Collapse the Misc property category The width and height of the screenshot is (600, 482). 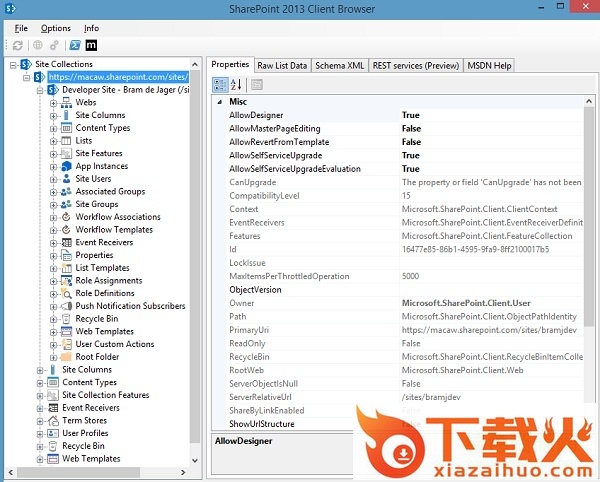(x=220, y=102)
